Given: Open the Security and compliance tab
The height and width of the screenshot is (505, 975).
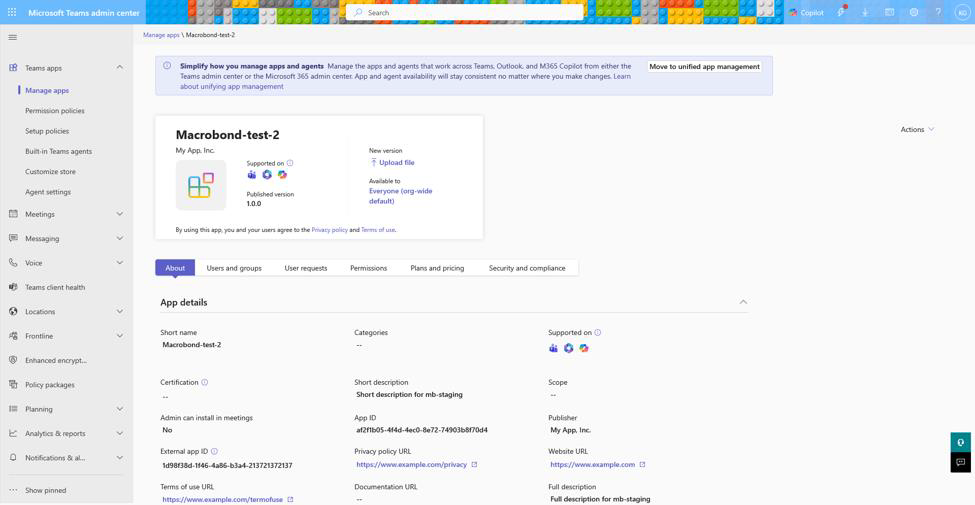Looking at the screenshot, I should pos(527,268).
